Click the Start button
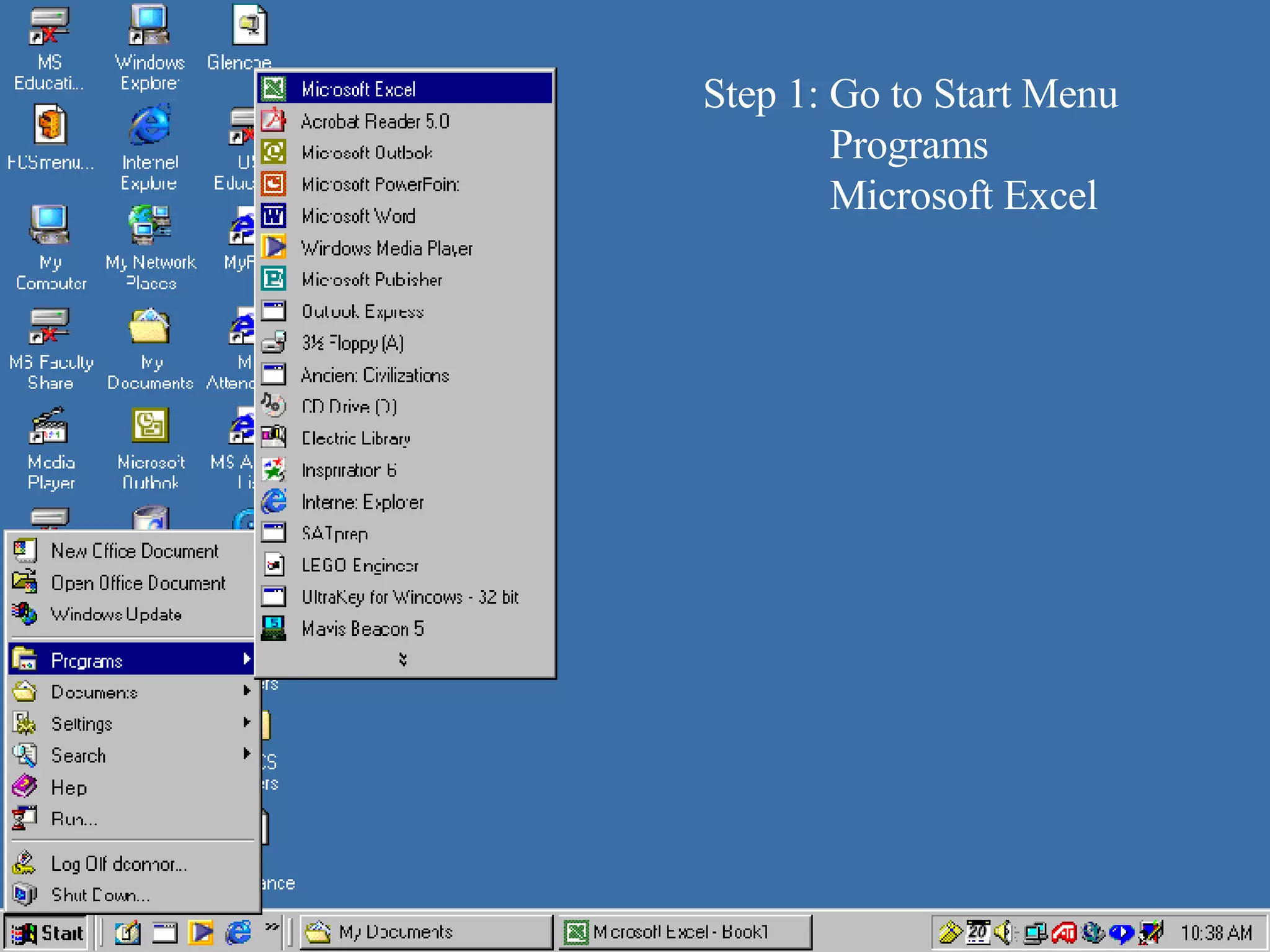 point(47,933)
